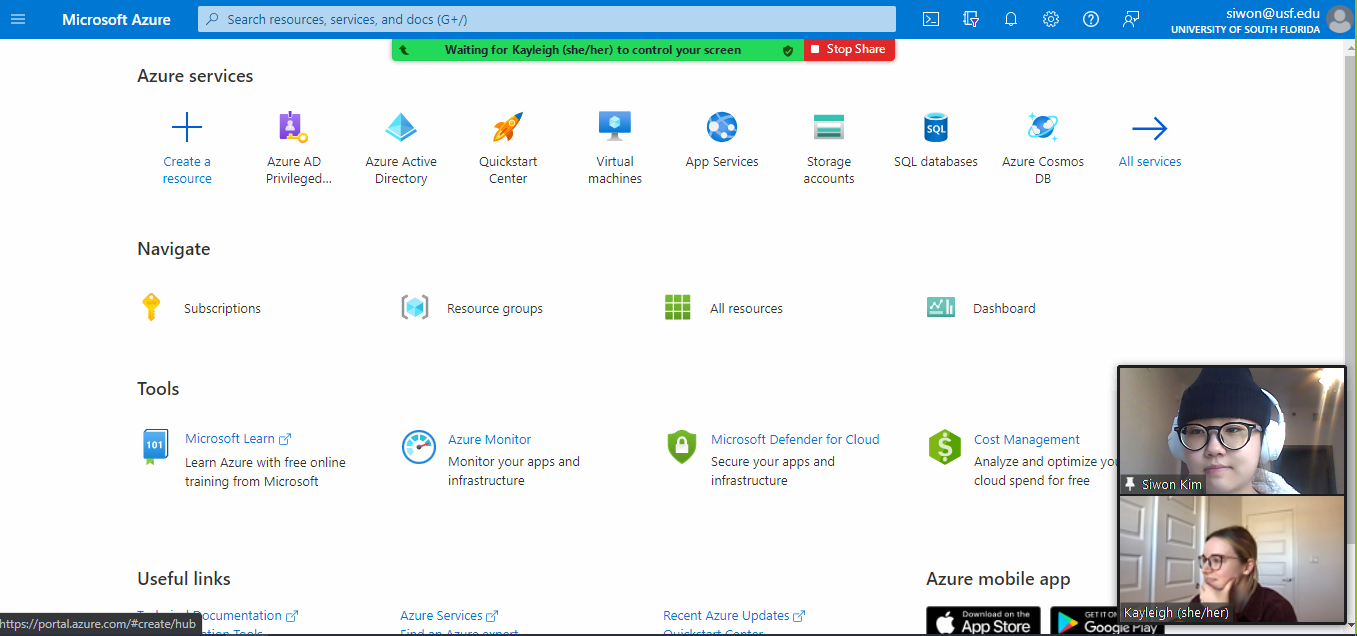
Task: Click the siwon@usf.edu account name
Action: click(1272, 13)
